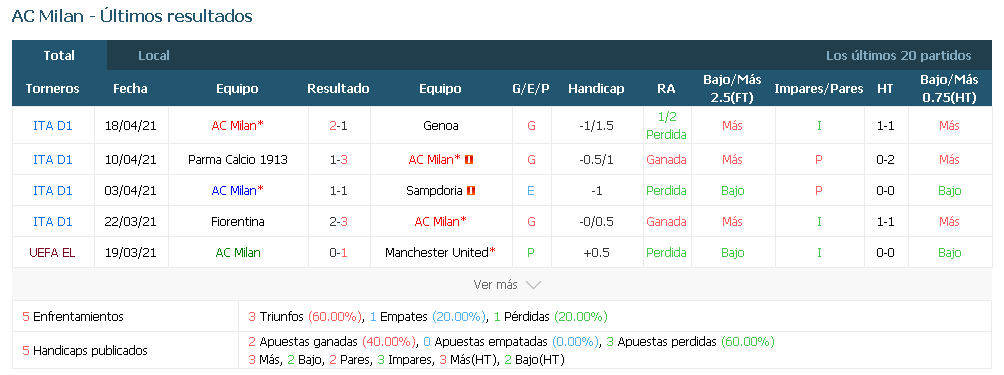The width and height of the screenshot is (1004, 375).
Task: Click Parma Calcio 1913 team name
Action: tap(238, 160)
